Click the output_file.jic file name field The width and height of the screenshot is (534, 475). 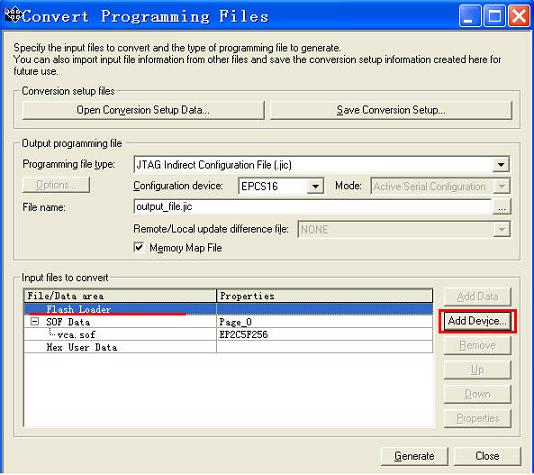tap(312, 207)
